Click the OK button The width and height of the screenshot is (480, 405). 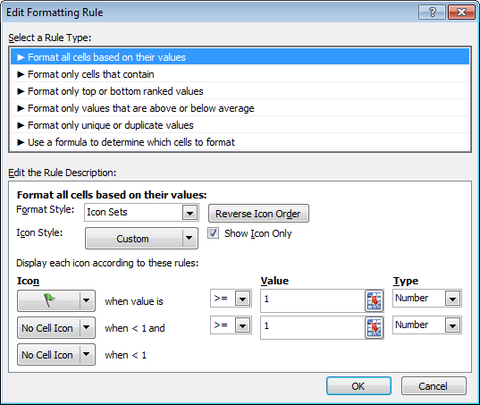(x=359, y=386)
